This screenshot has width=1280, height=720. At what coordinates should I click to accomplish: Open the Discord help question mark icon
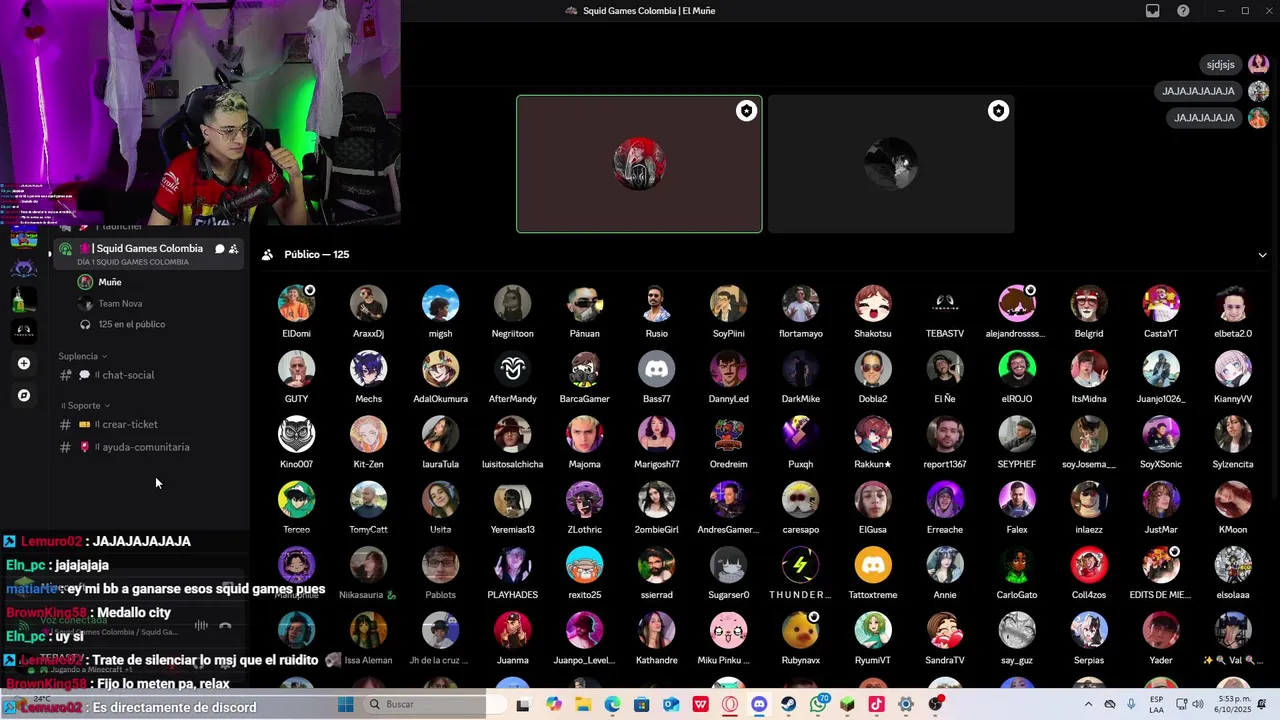coord(1183,11)
